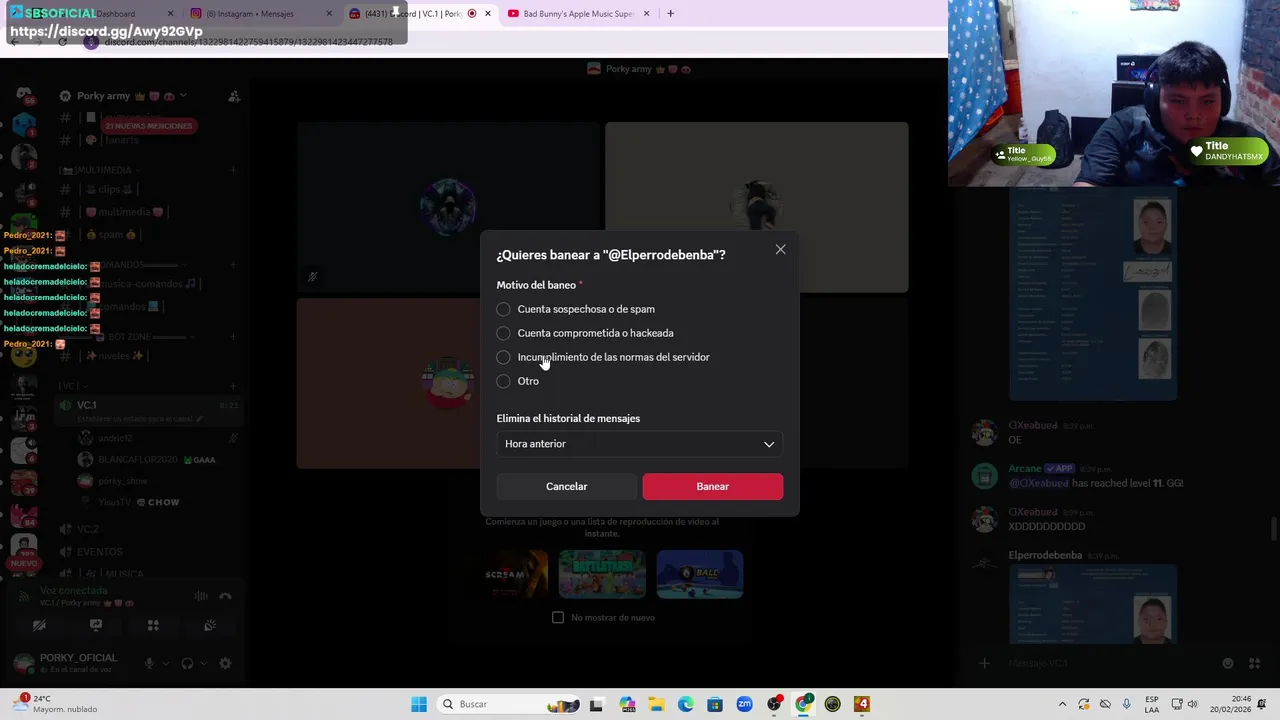Open the 'Hora anterior' message history dropdown

(x=640, y=444)
